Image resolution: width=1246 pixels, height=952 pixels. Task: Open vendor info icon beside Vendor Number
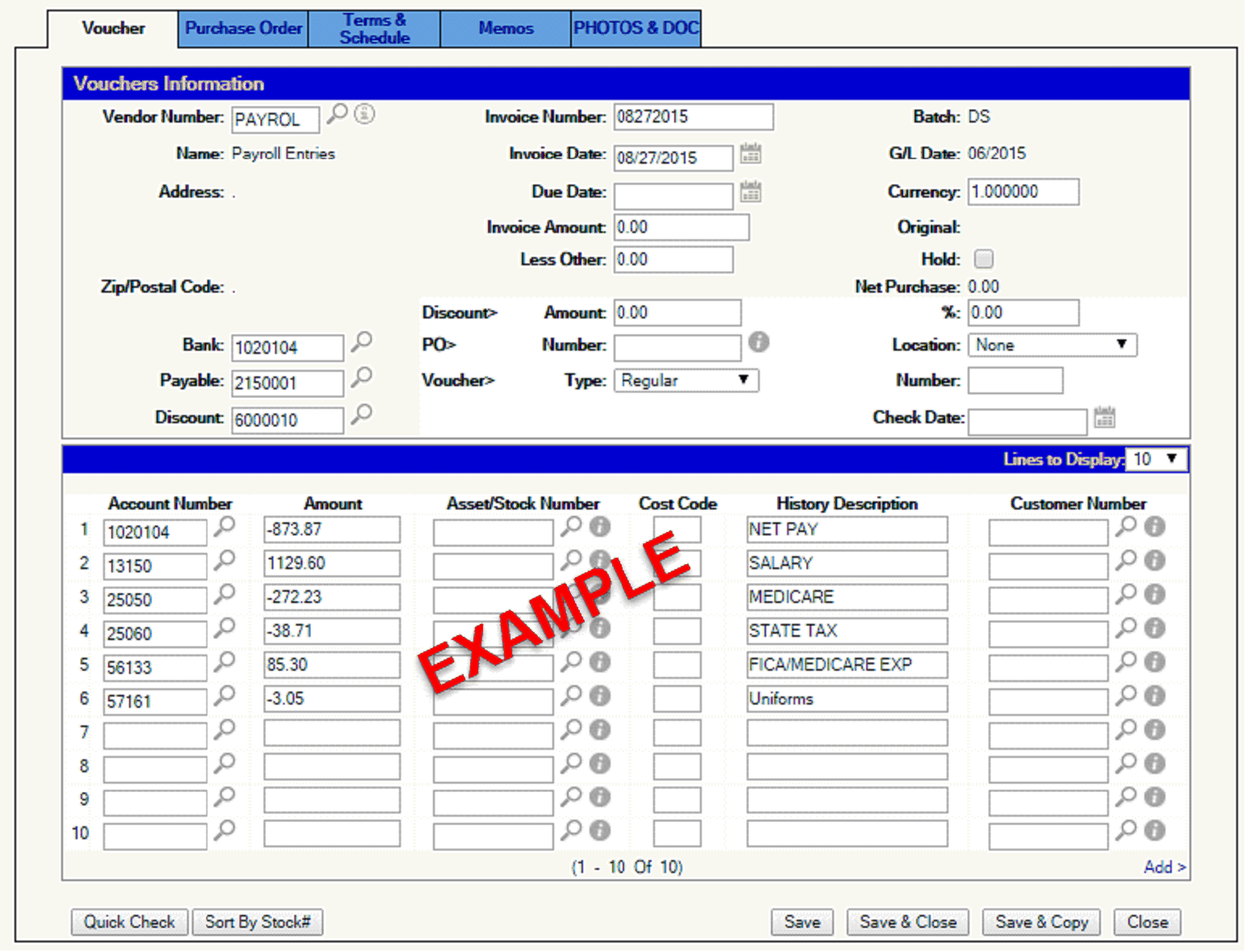pos(365,114)
